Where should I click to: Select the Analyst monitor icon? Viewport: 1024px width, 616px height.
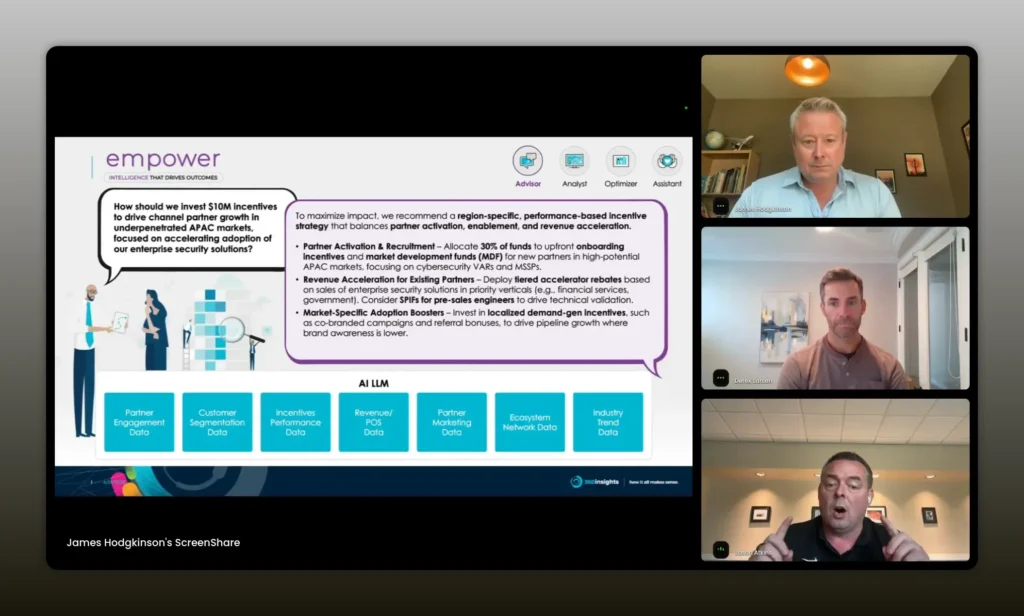pos(574,160)
